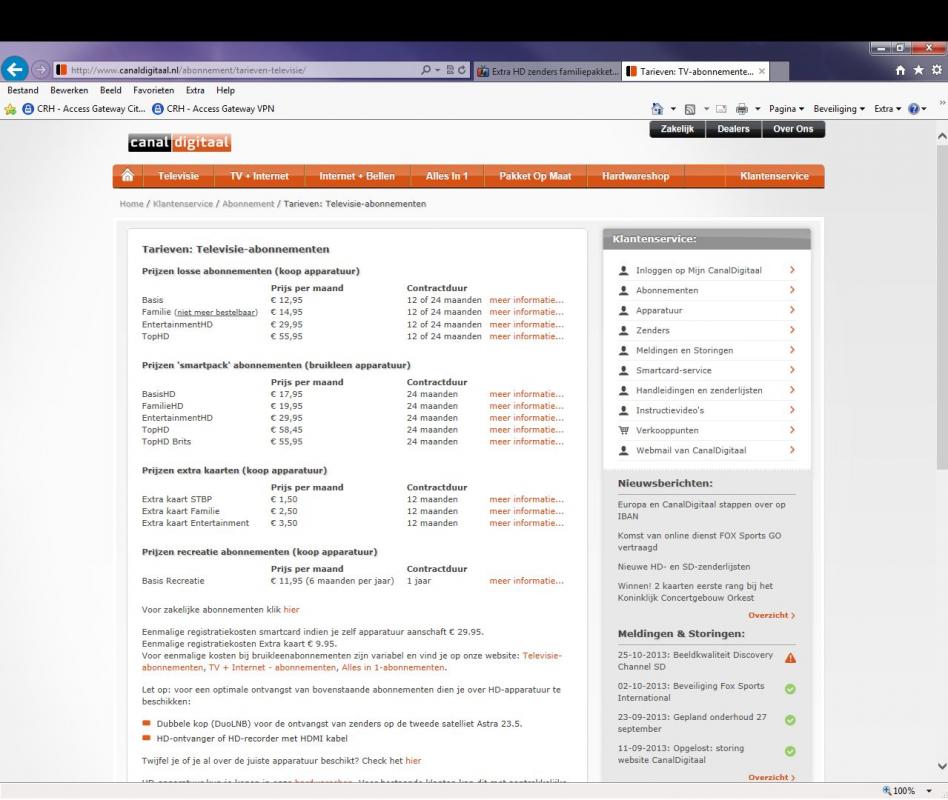Close the Tarieven: TV-abonnementen tab
This screenshot has height=800, width=948.
[x=762, y=71]
